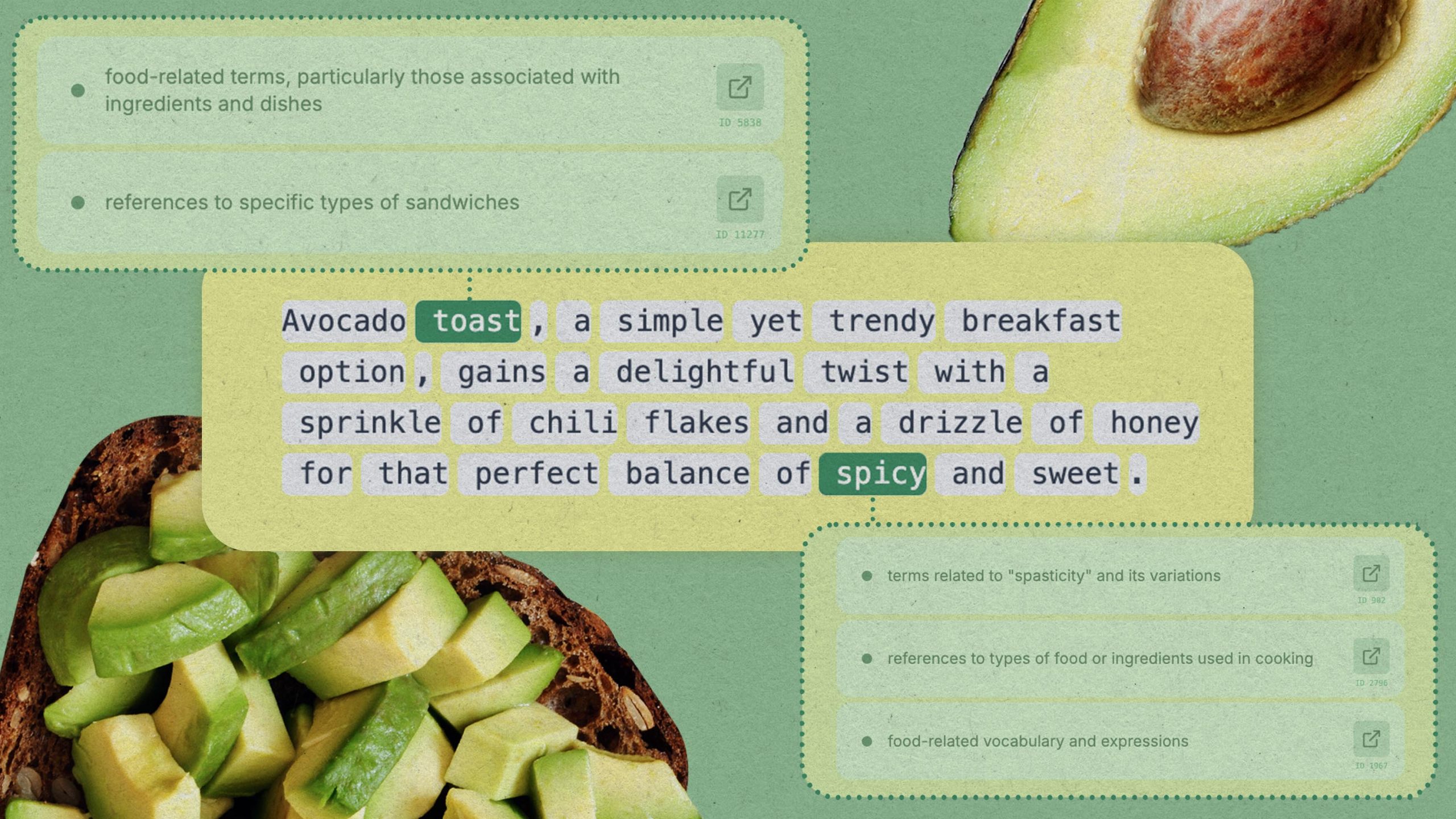
Task: Select 'references to specific types of sandwiches'
Action: coord(311,201)
